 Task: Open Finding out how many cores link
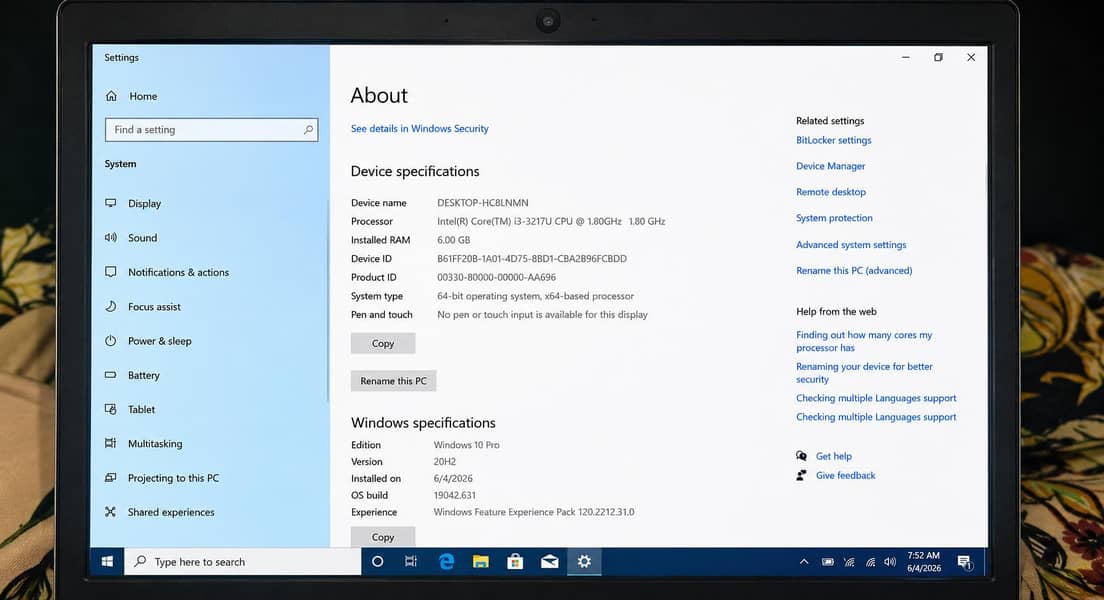[x=864, y=342]
